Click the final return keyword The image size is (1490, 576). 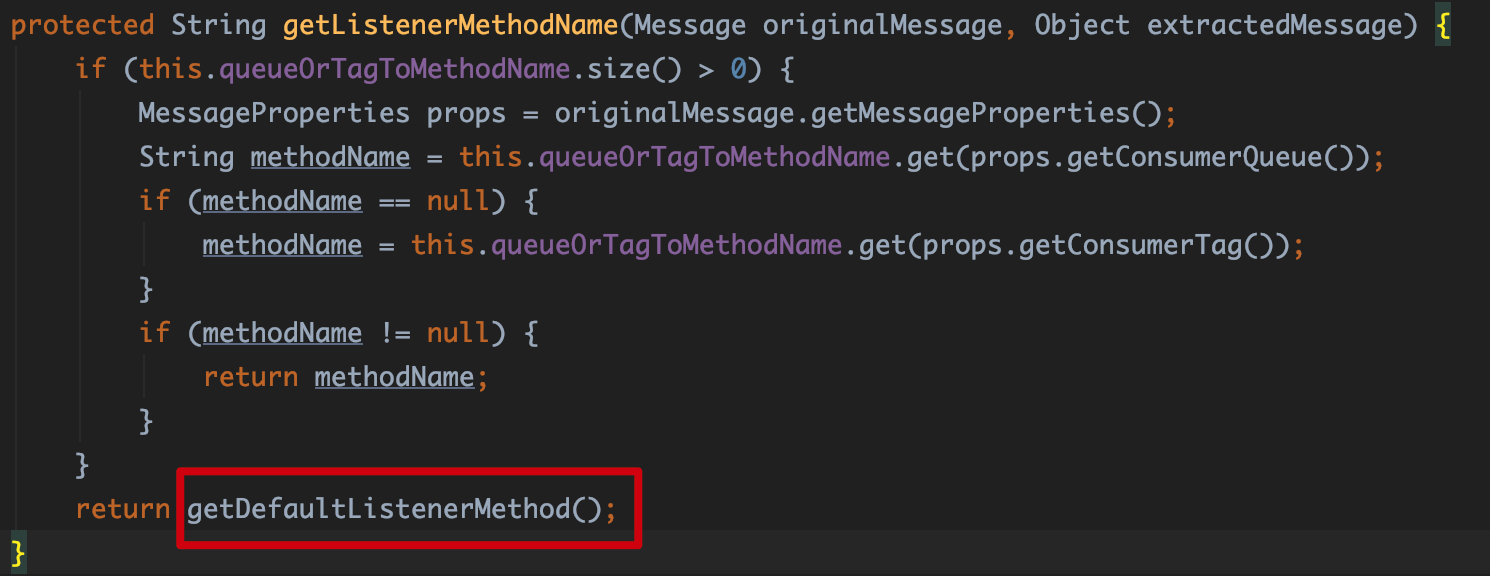coord(122,509)
